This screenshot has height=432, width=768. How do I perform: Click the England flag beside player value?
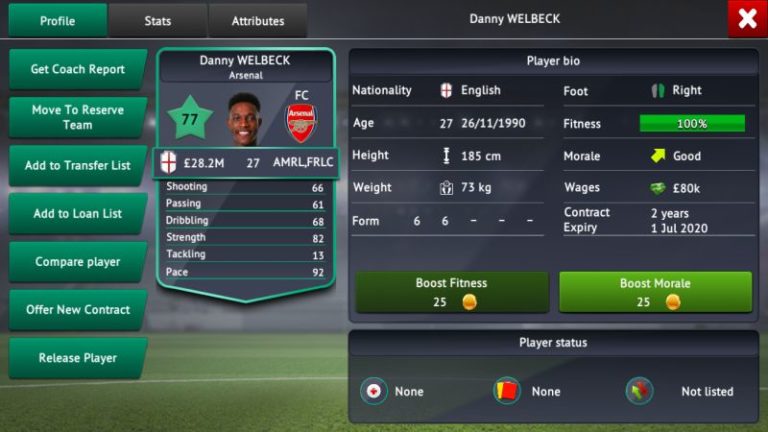tap(168, 162)
